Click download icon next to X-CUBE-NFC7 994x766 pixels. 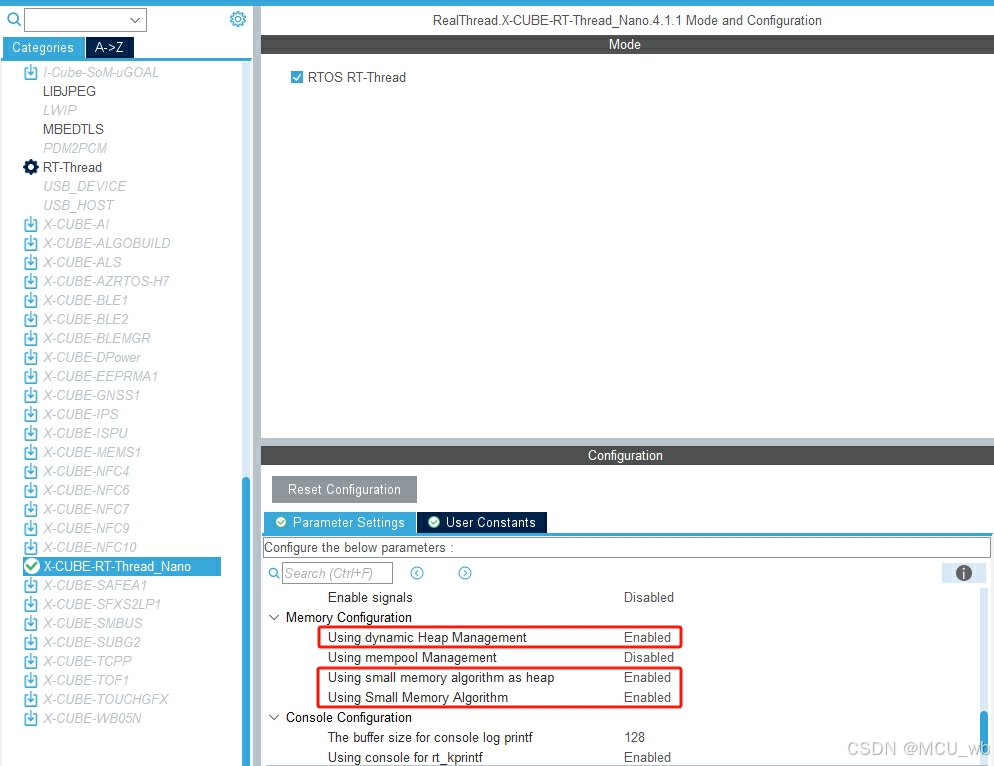30,510
